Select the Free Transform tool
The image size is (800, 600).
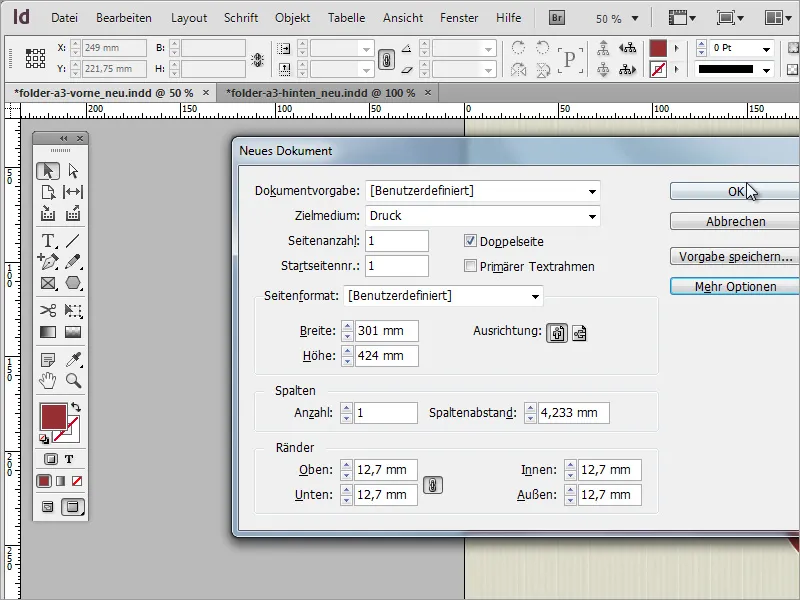pyautogui.click(x=73, y=310)
